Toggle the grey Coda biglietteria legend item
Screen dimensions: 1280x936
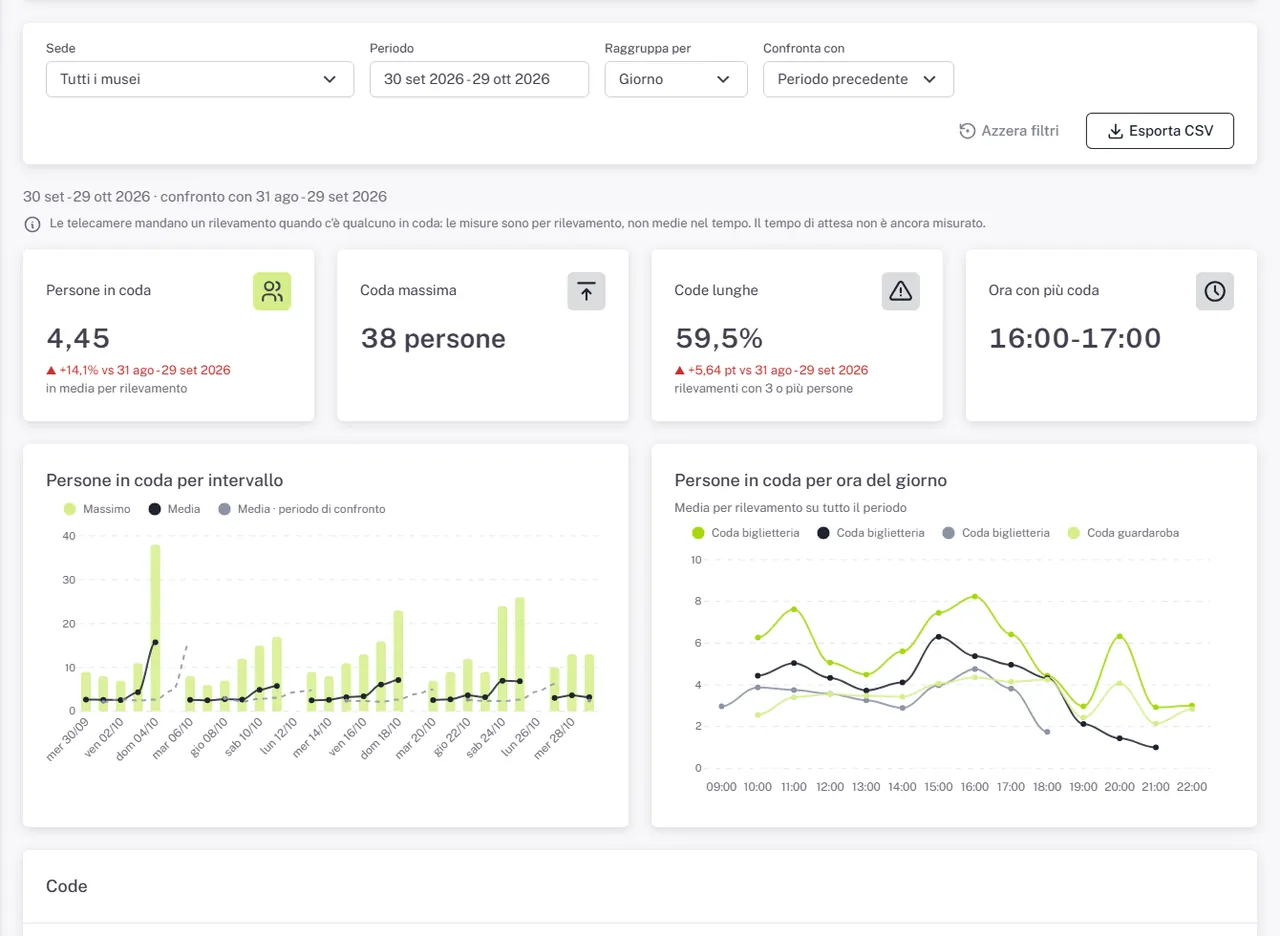tap(995, 533)
